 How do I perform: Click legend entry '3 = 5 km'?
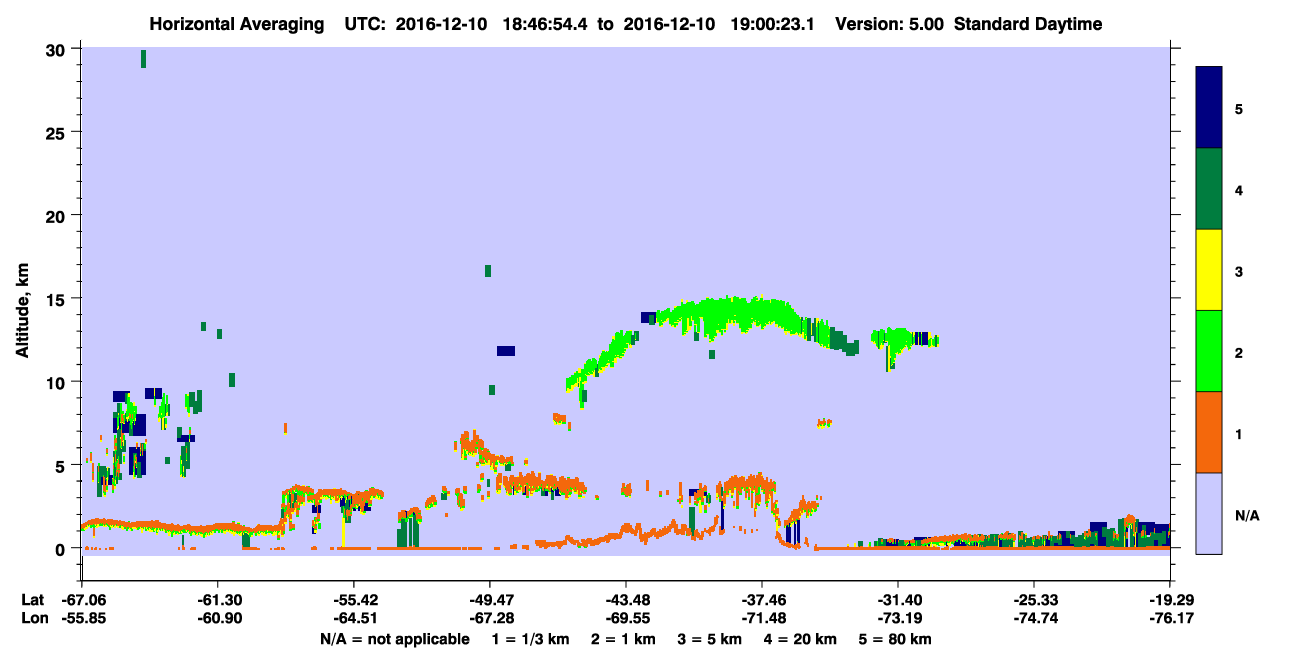[x=710, y=639]
